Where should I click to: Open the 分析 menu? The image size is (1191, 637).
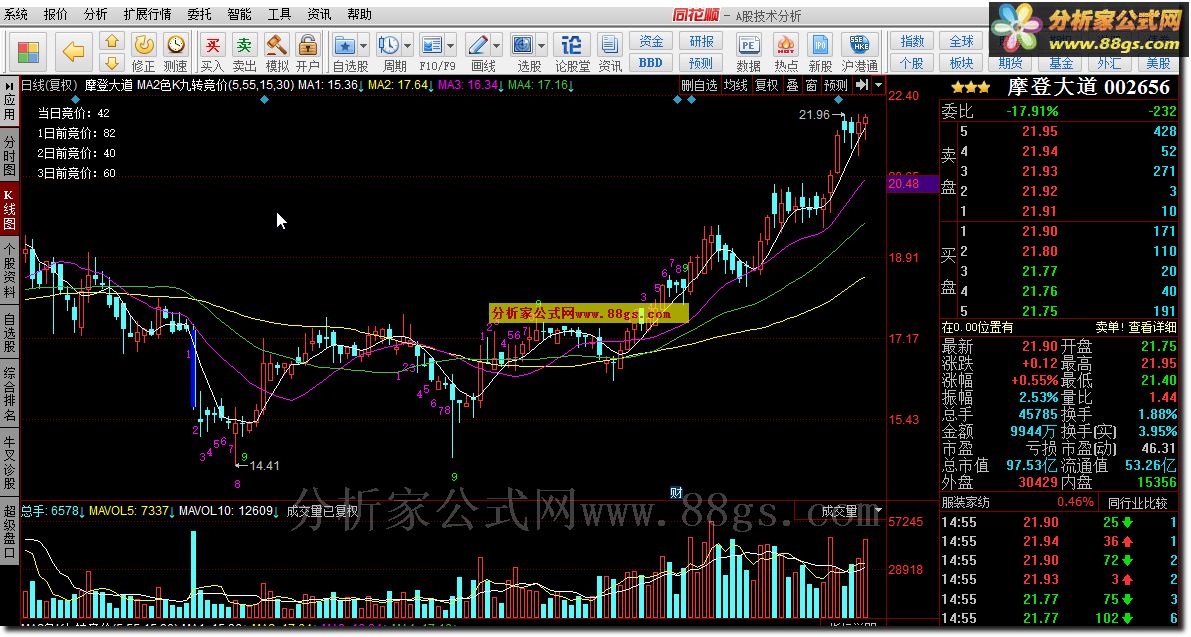coord(95,14)
